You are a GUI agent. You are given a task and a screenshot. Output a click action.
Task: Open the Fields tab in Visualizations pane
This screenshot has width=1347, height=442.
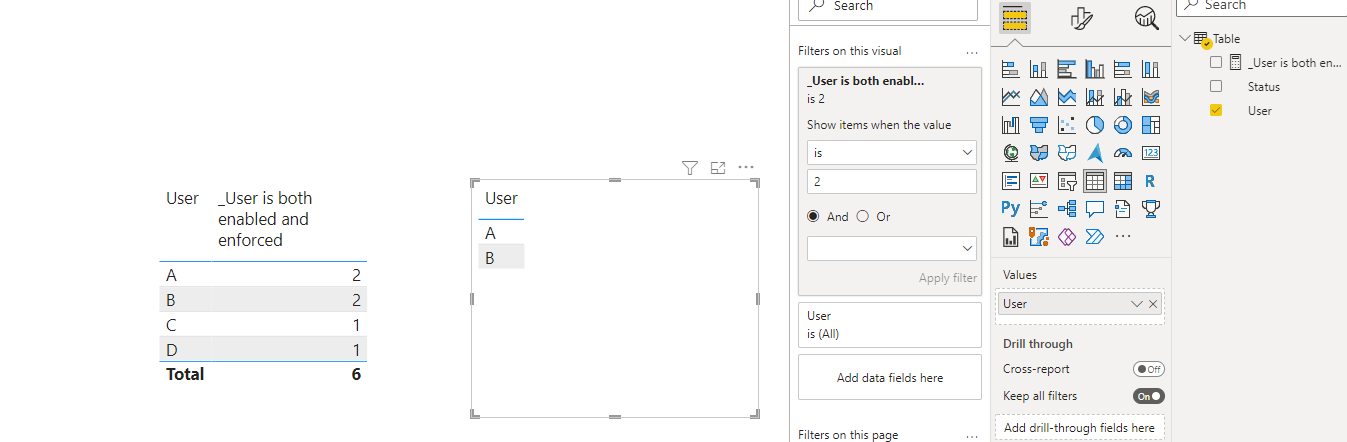(1015, 19)
